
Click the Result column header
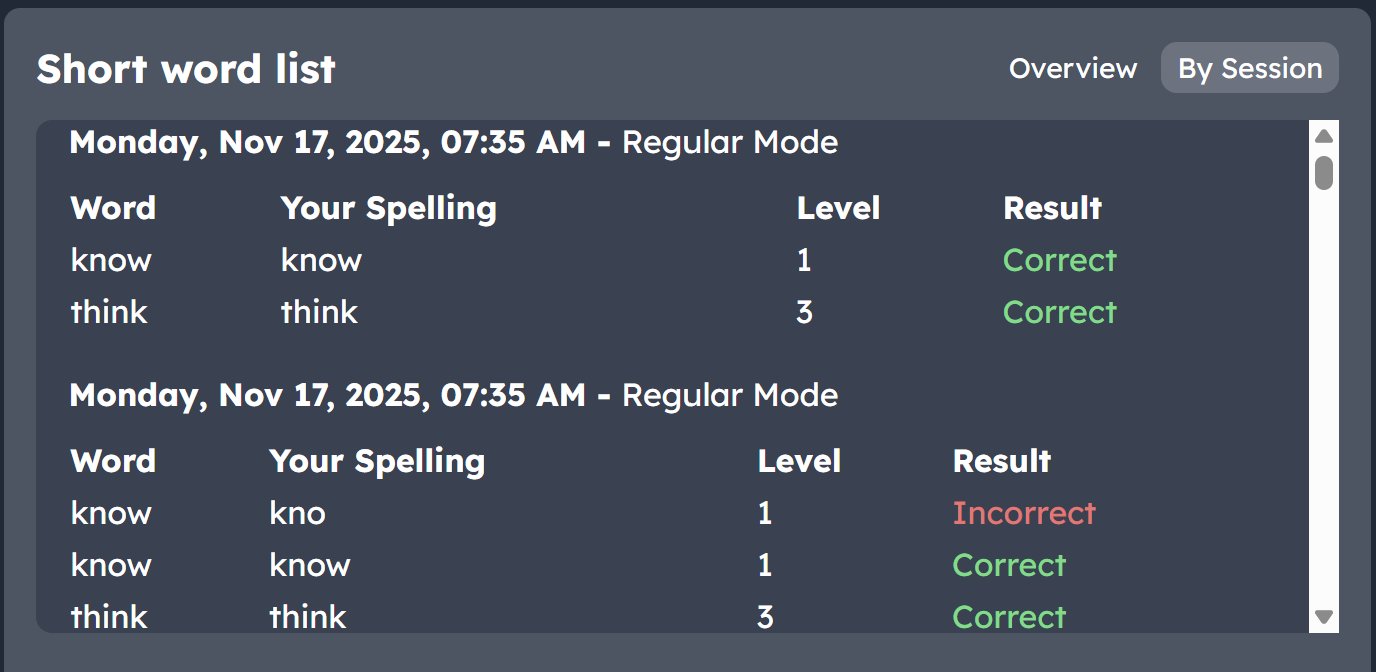[1052, 208]
